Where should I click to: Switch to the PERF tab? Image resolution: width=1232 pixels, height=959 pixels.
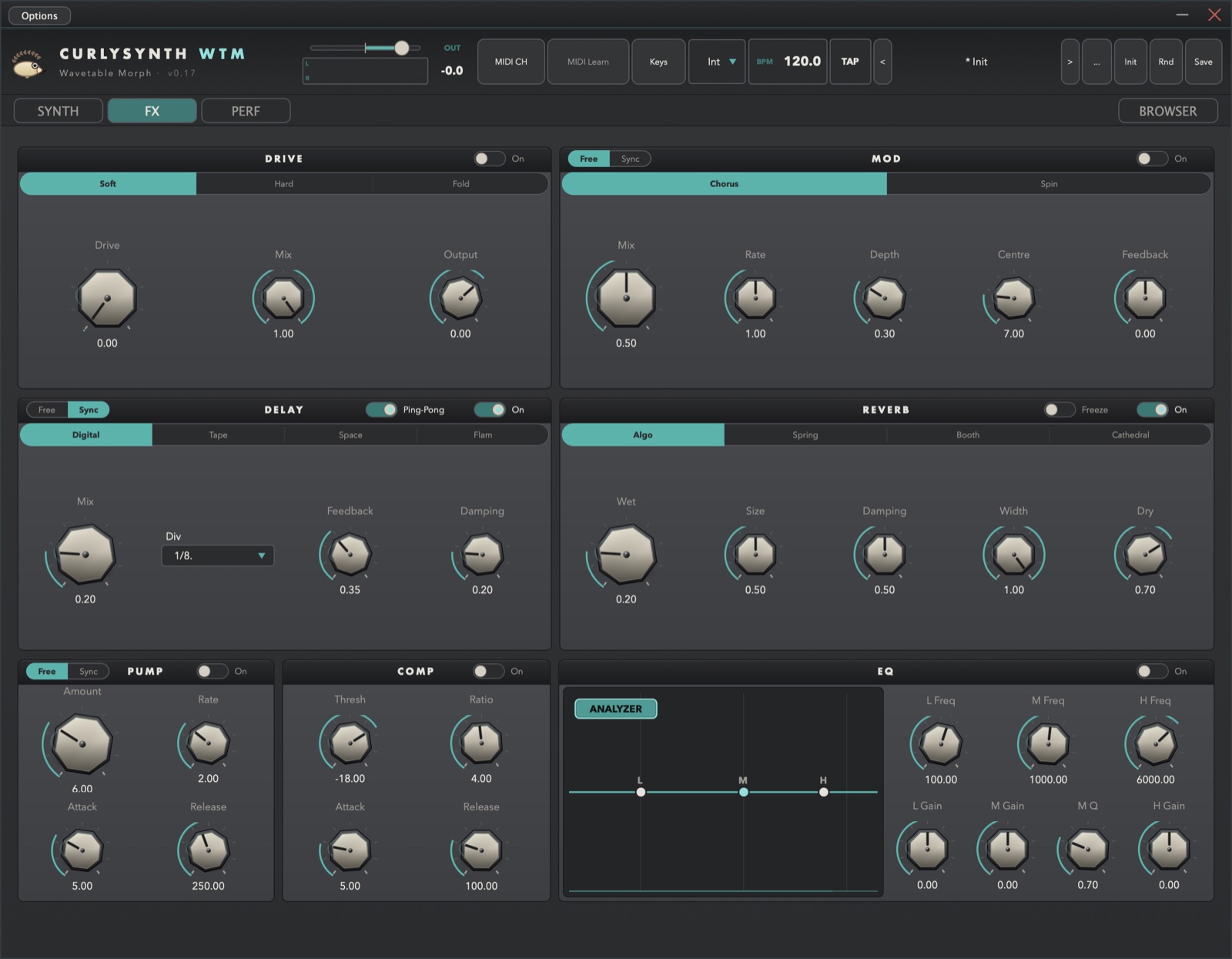click(246, 111)
